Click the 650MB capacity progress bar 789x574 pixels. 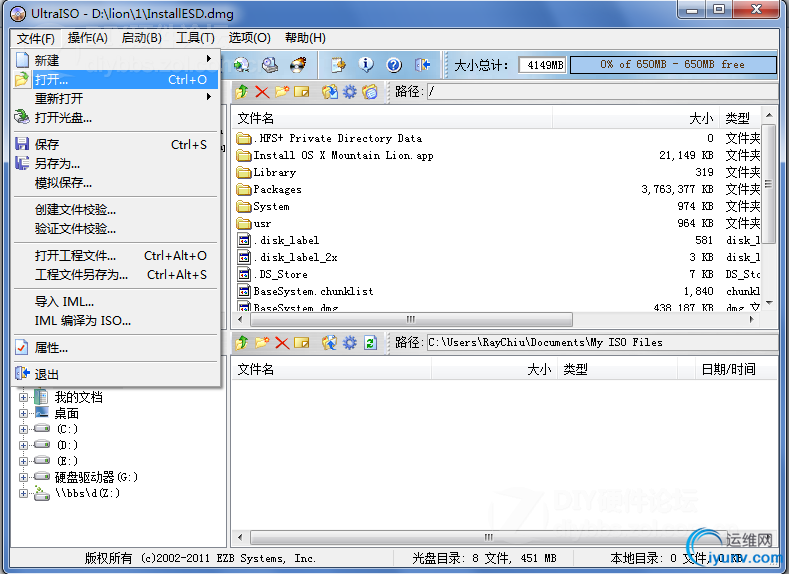pos(673,64)
